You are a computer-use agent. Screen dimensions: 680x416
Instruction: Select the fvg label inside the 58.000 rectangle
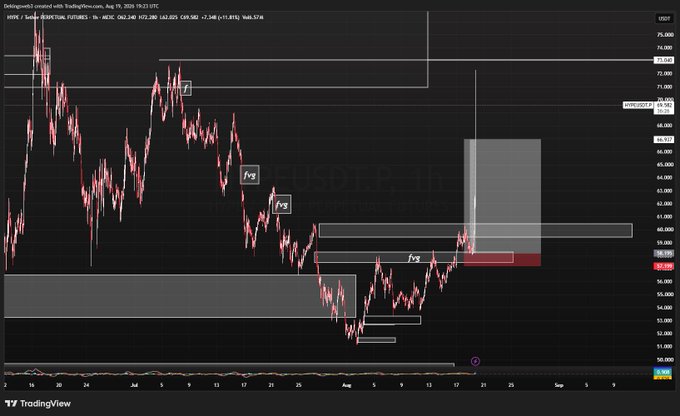coord(414,258)
